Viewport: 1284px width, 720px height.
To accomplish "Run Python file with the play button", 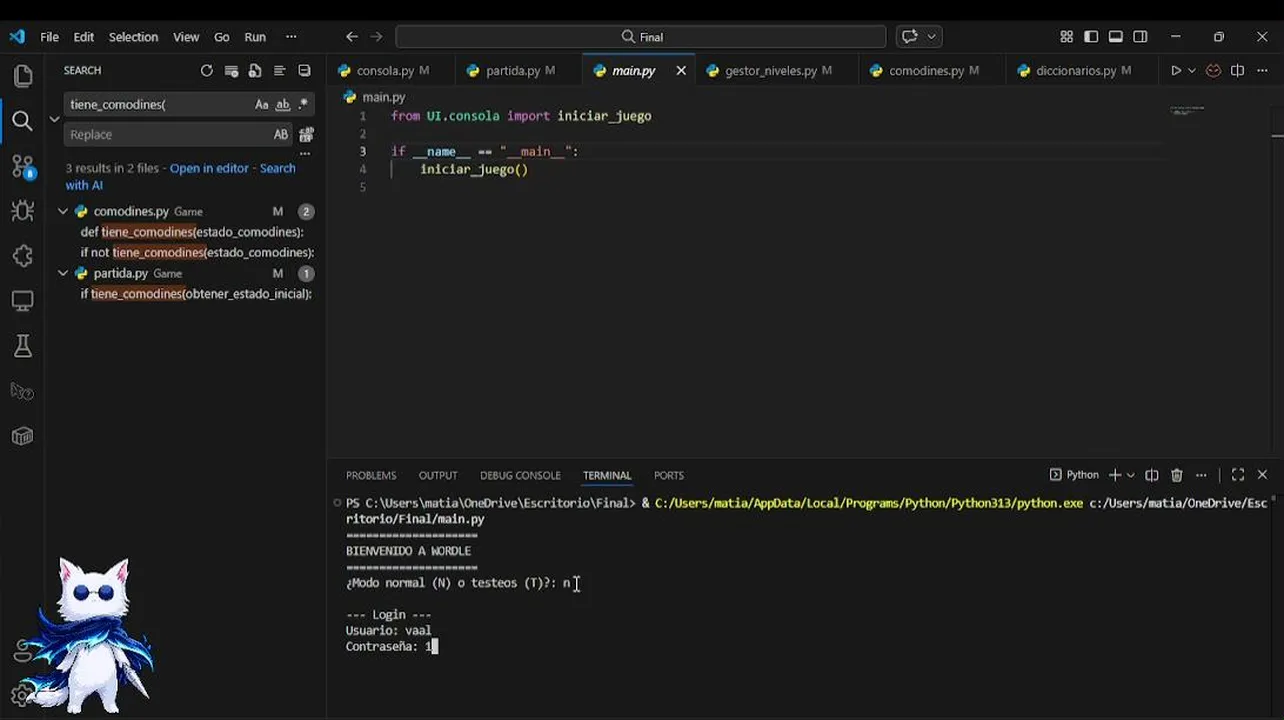I will 1176,71.
